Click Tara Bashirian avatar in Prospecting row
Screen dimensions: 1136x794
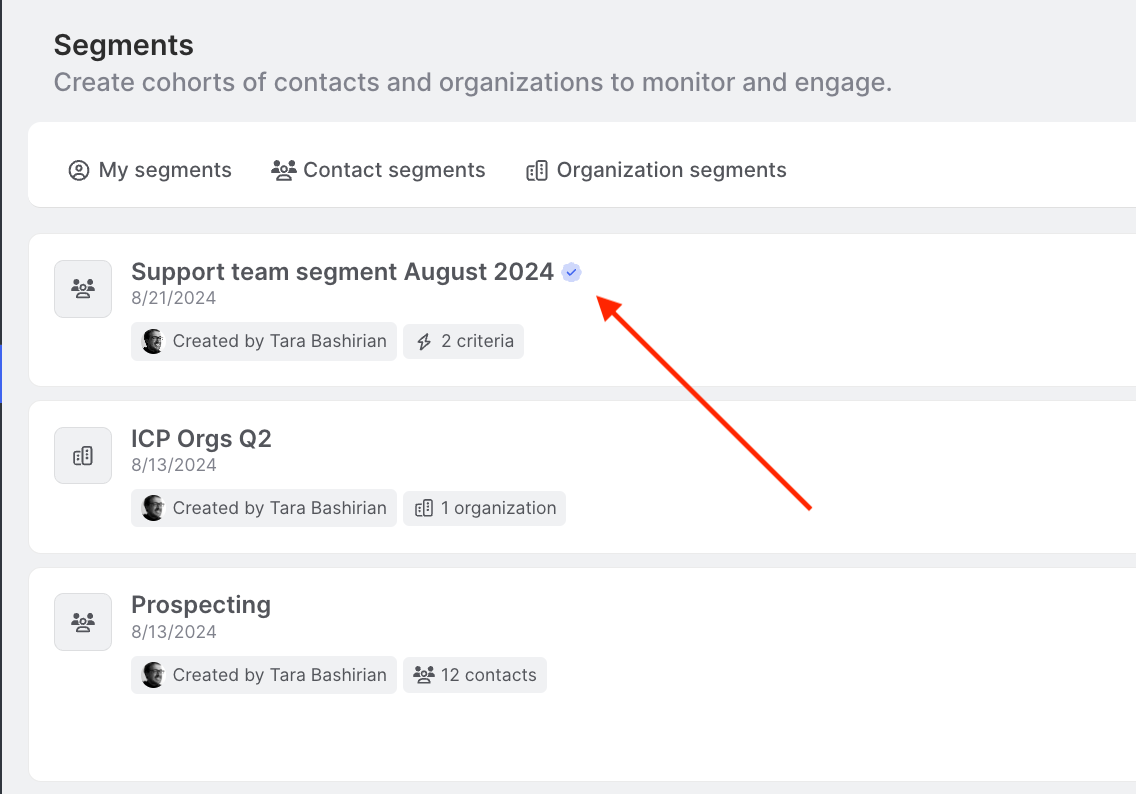pyautogui.click(x=153, y=675)
